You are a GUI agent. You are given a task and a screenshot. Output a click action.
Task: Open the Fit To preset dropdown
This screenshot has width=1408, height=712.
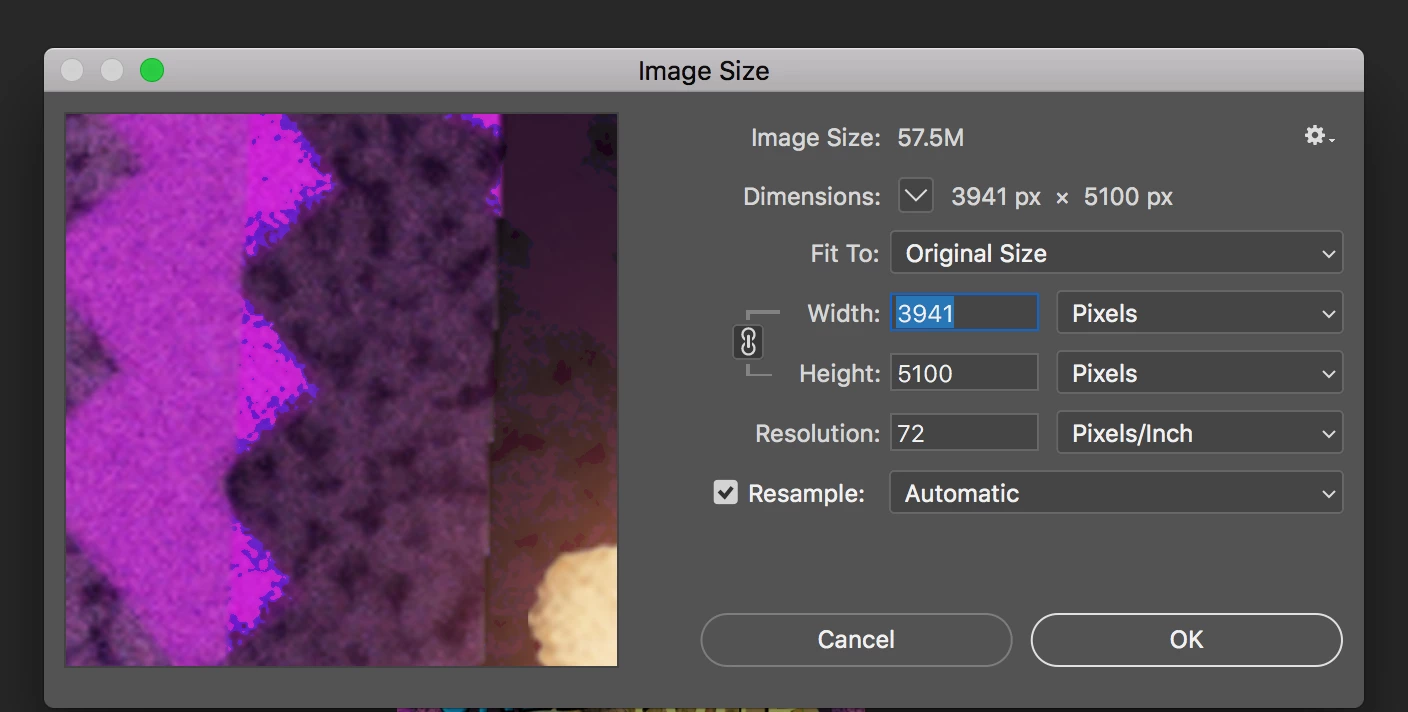[x=1115, y=253]
